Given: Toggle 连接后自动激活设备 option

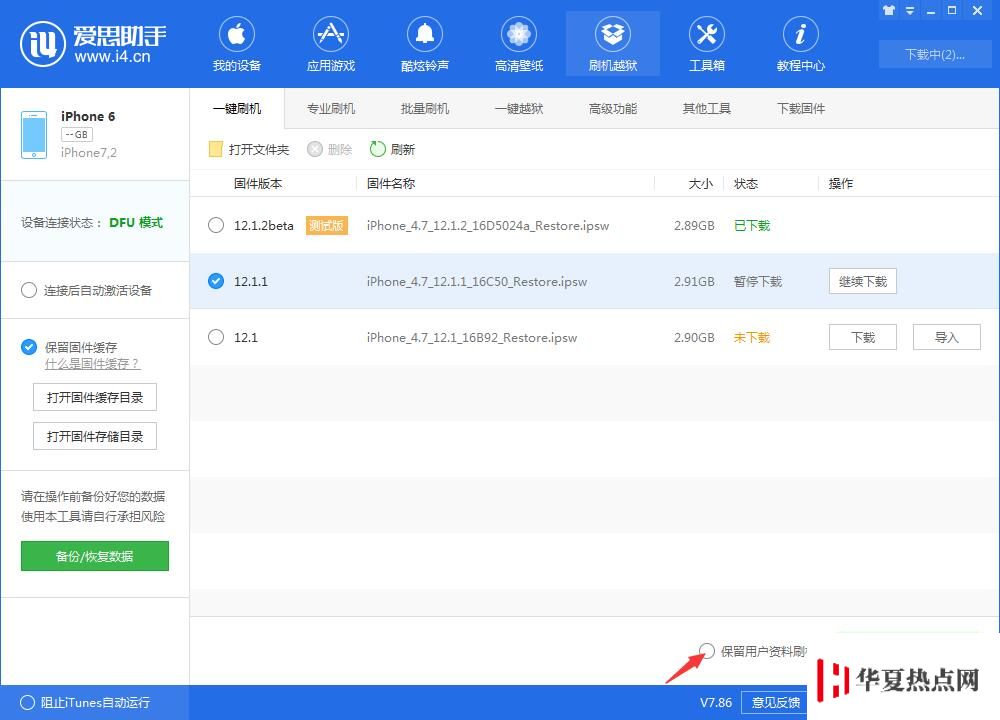Looking at the screenshot, I should pos(29,290).
